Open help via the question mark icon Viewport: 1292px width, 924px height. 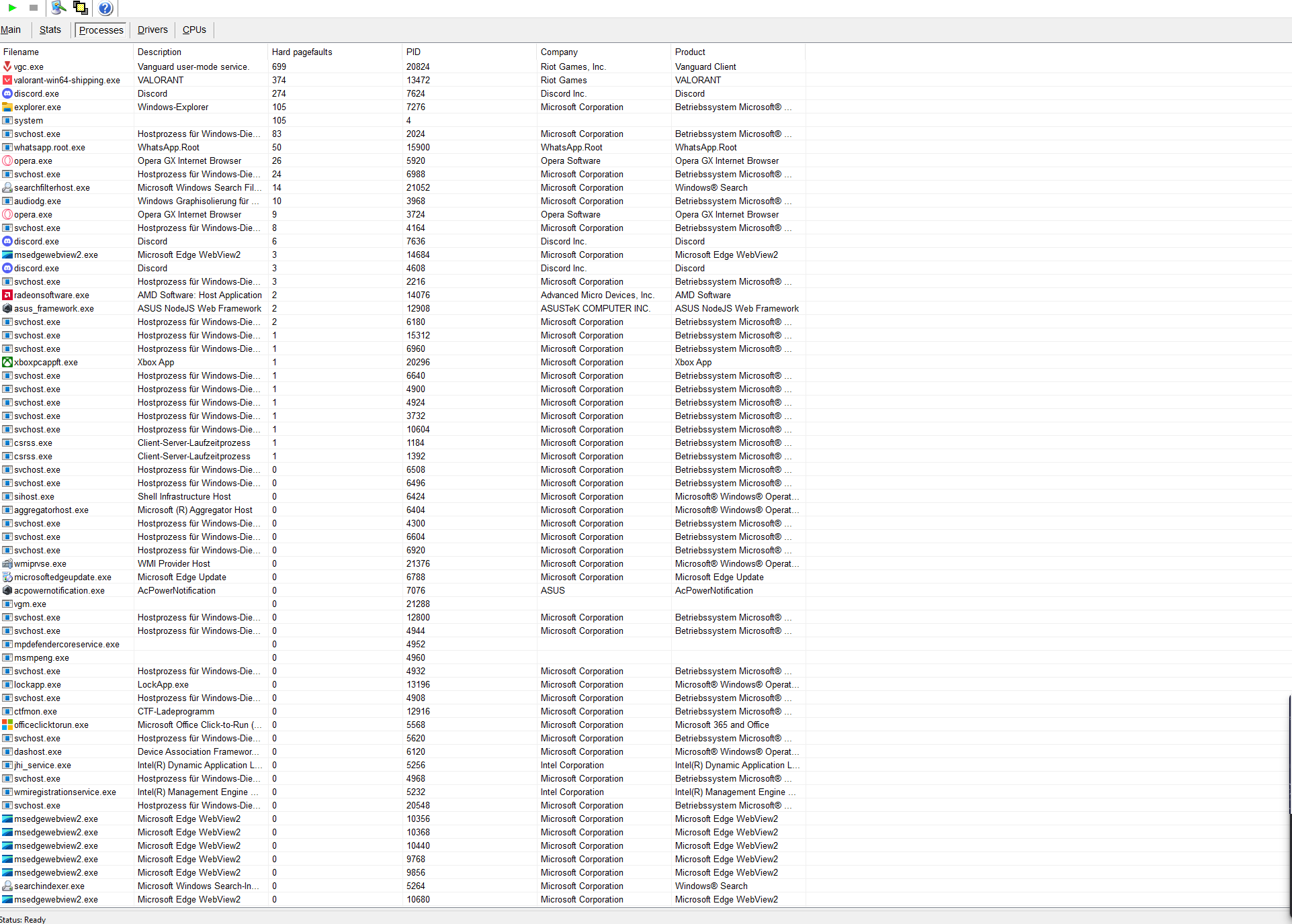tap(105, 8)
